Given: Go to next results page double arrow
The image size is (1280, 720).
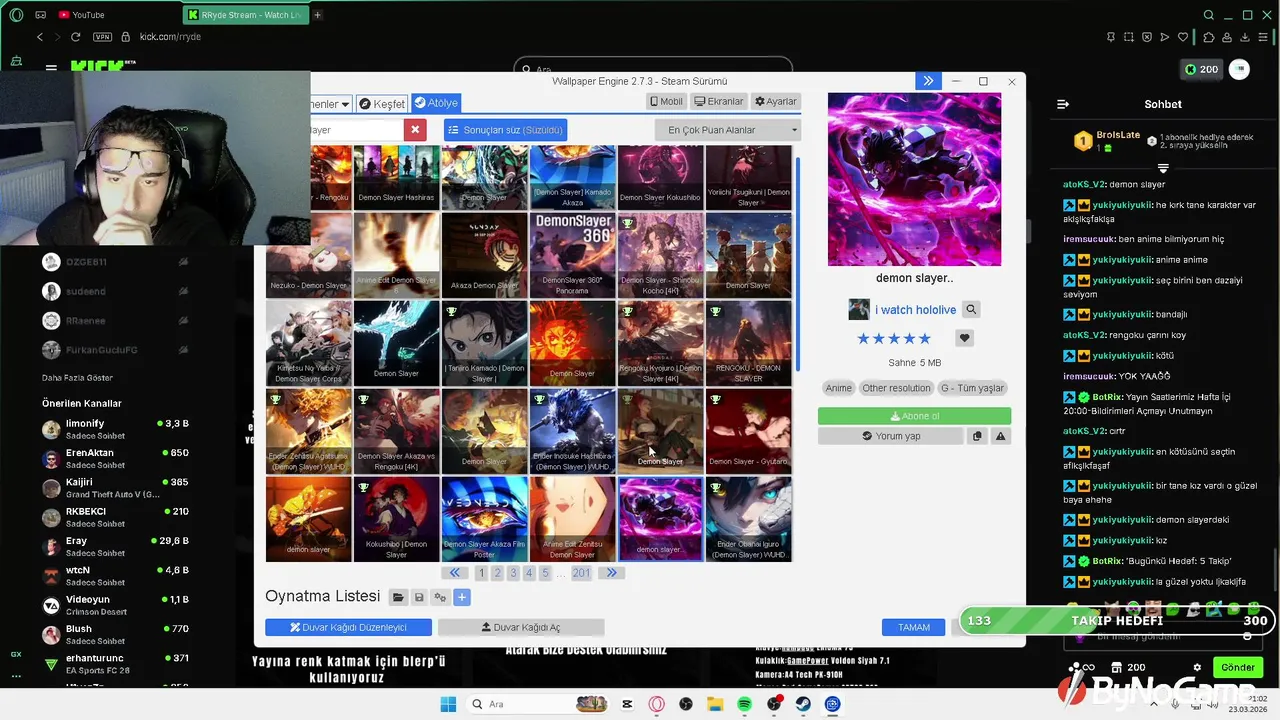Looking at the screenshot, I should [611, 573].
